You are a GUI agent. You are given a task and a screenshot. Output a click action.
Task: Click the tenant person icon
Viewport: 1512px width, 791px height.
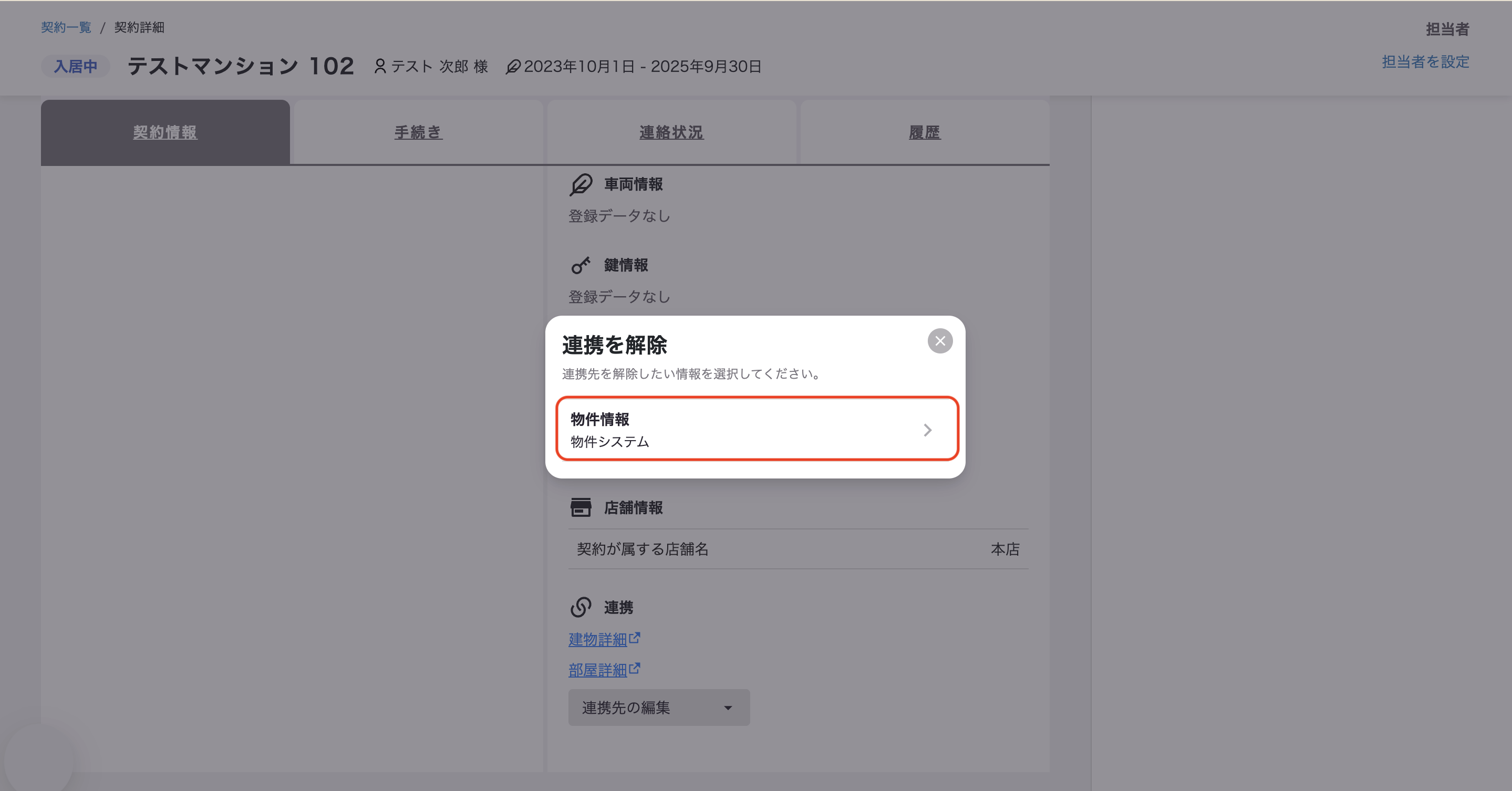point(380,66)
